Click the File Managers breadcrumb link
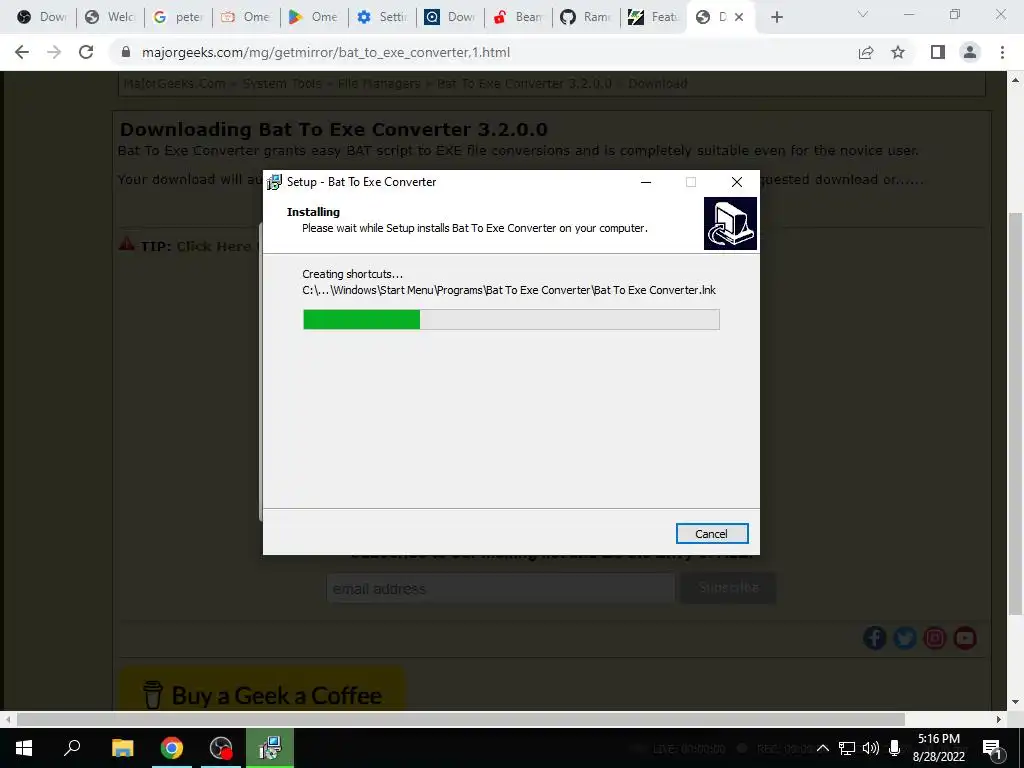Screen dimensions: 1024x768 [x=379, y=84]
